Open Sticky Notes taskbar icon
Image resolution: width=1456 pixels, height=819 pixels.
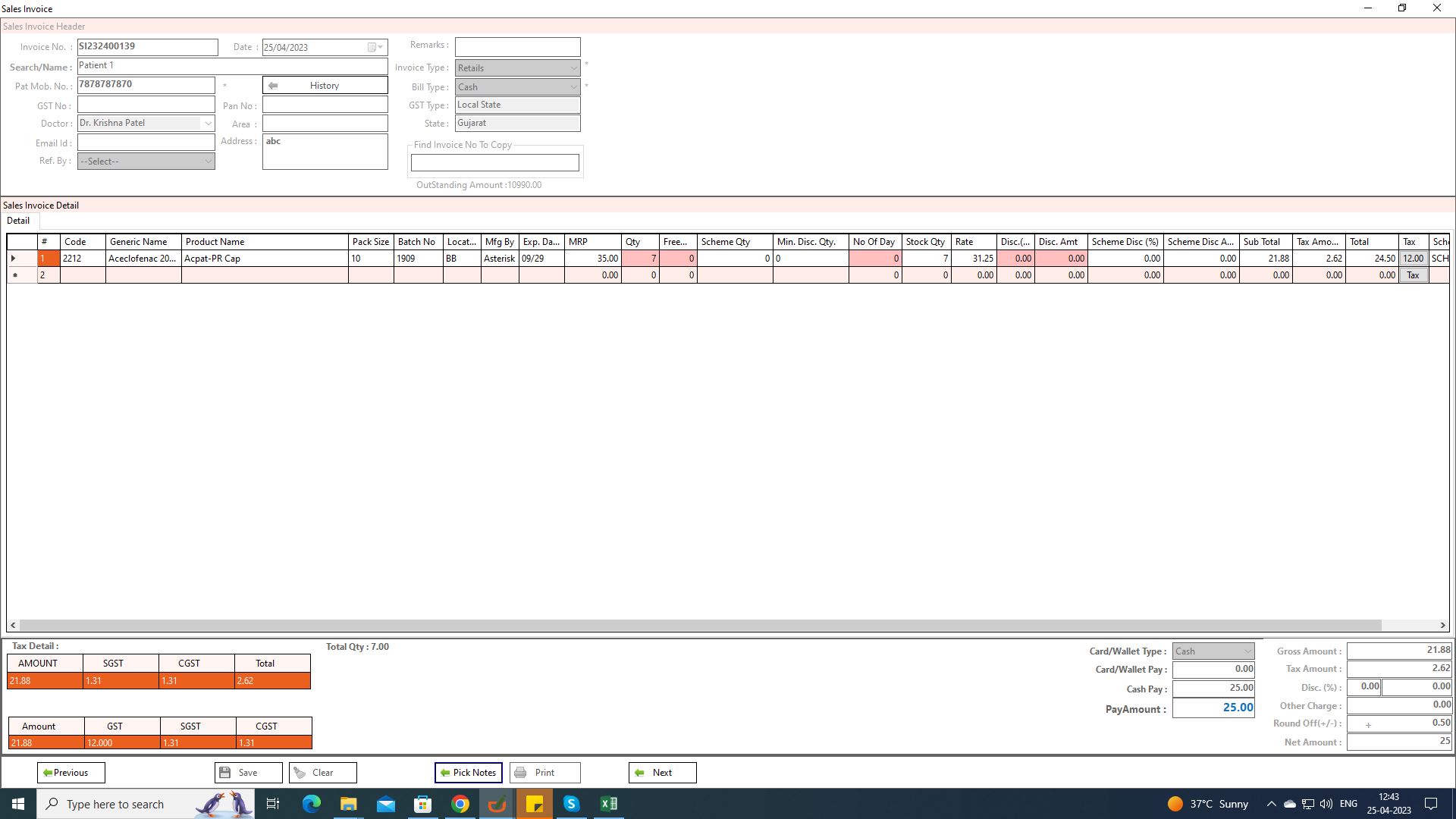point(535,804)
